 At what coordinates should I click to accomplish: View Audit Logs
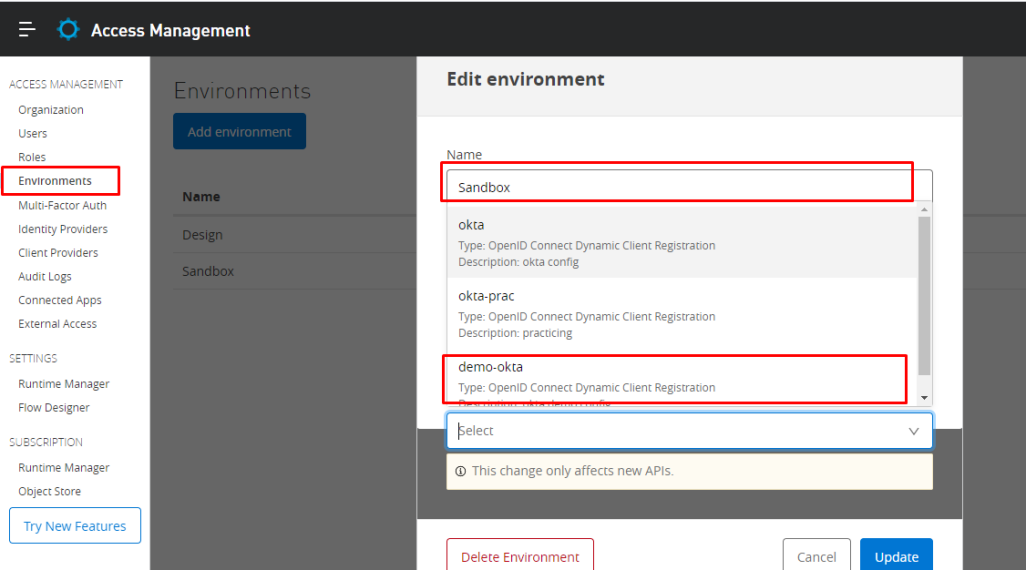point(45,277)
